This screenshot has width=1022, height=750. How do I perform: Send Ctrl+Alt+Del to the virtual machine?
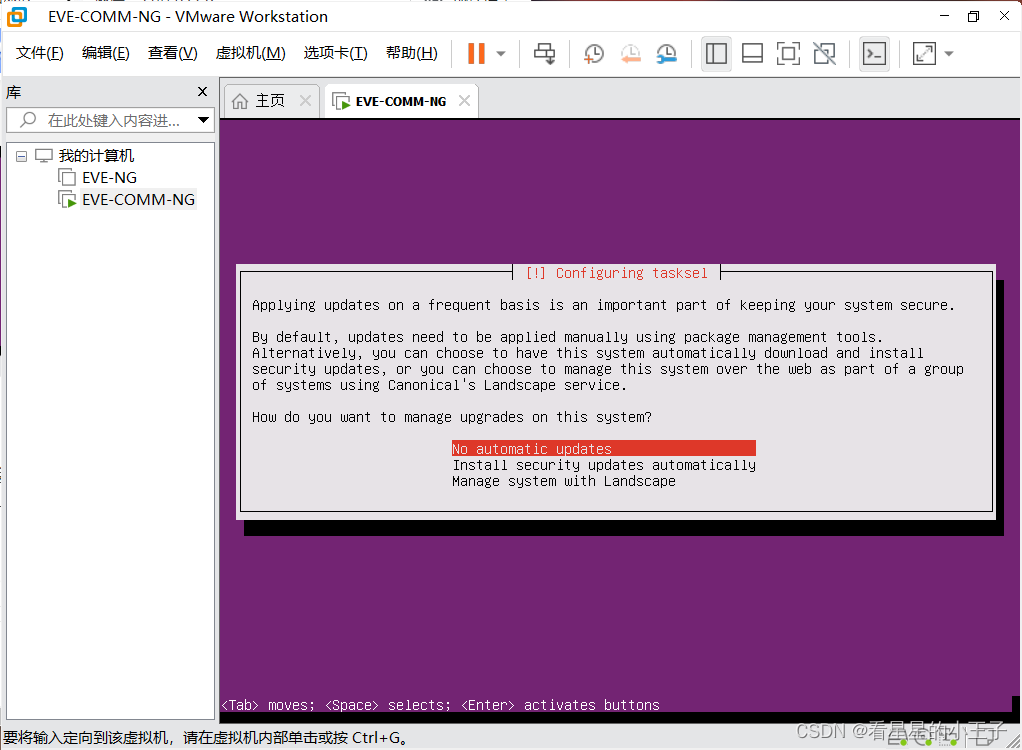point(544,53)
